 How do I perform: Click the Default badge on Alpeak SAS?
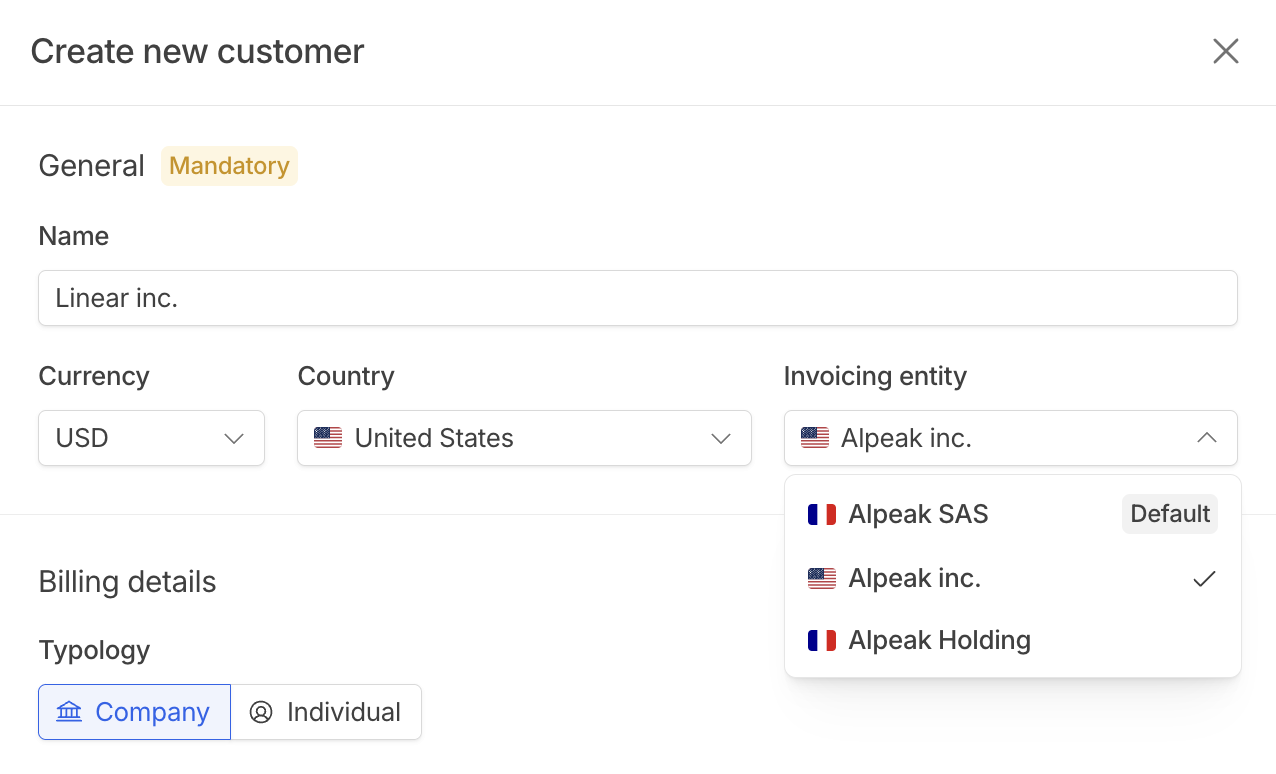click(x=1169, y=514)
